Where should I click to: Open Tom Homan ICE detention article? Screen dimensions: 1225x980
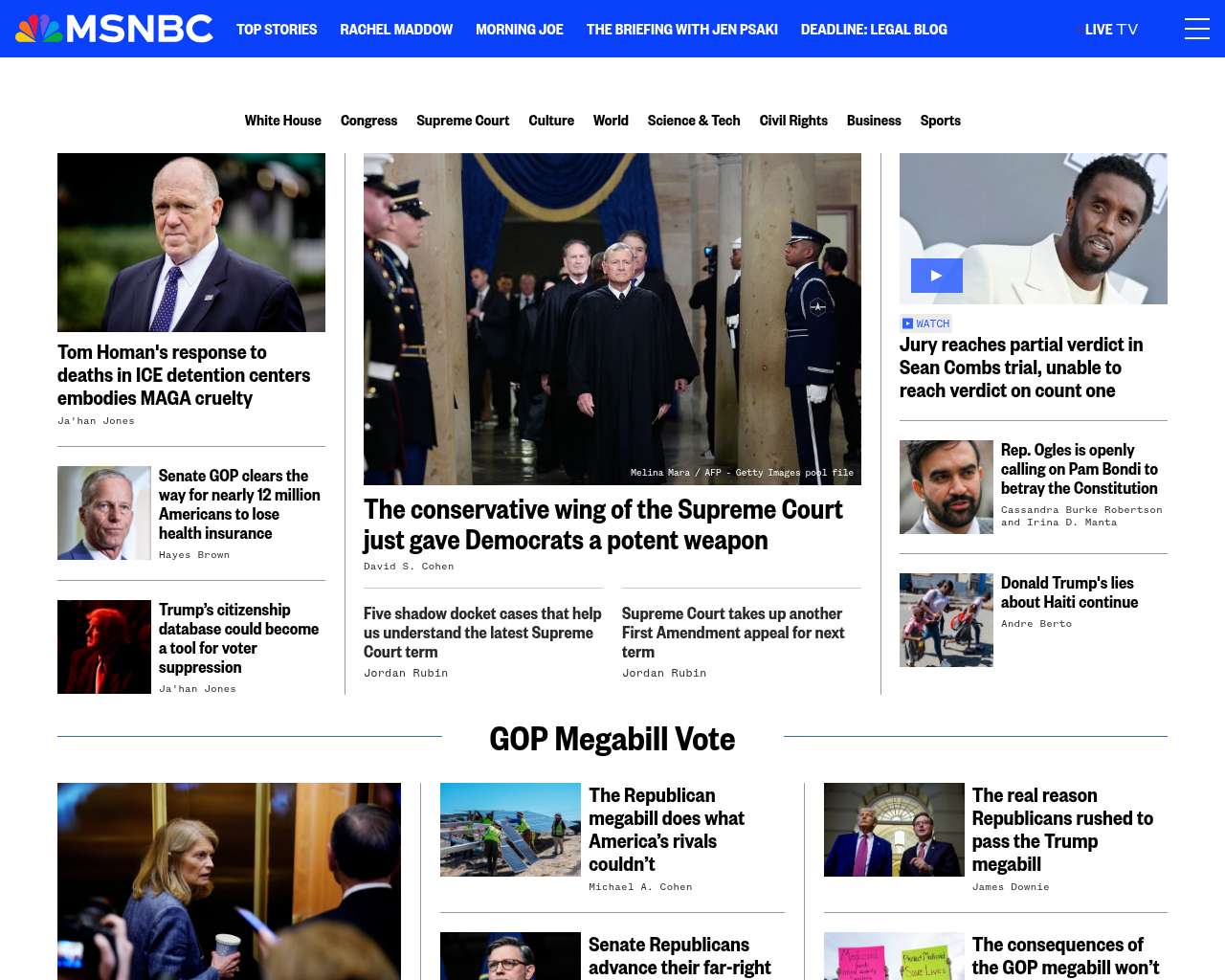click(x=184, y=375)
